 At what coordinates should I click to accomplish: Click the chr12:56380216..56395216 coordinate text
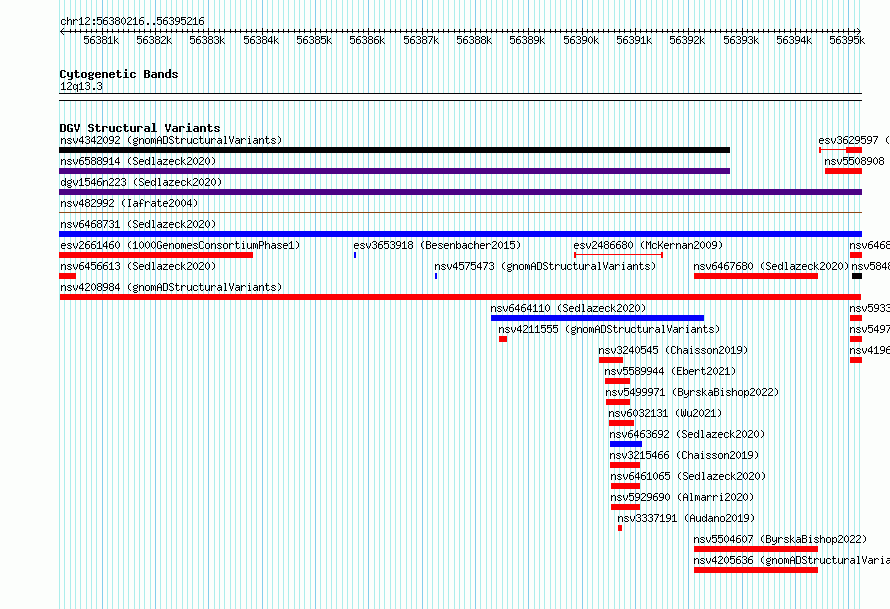[132, 22]
